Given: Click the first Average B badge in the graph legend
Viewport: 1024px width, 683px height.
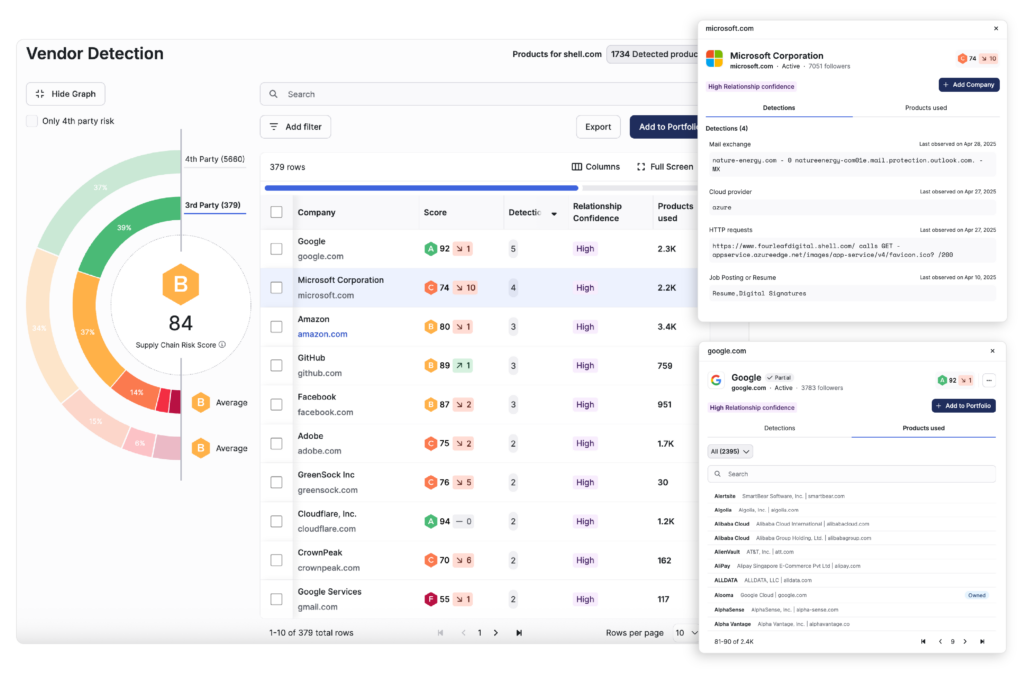Looking at the screenshot, I should click(200, 402).
